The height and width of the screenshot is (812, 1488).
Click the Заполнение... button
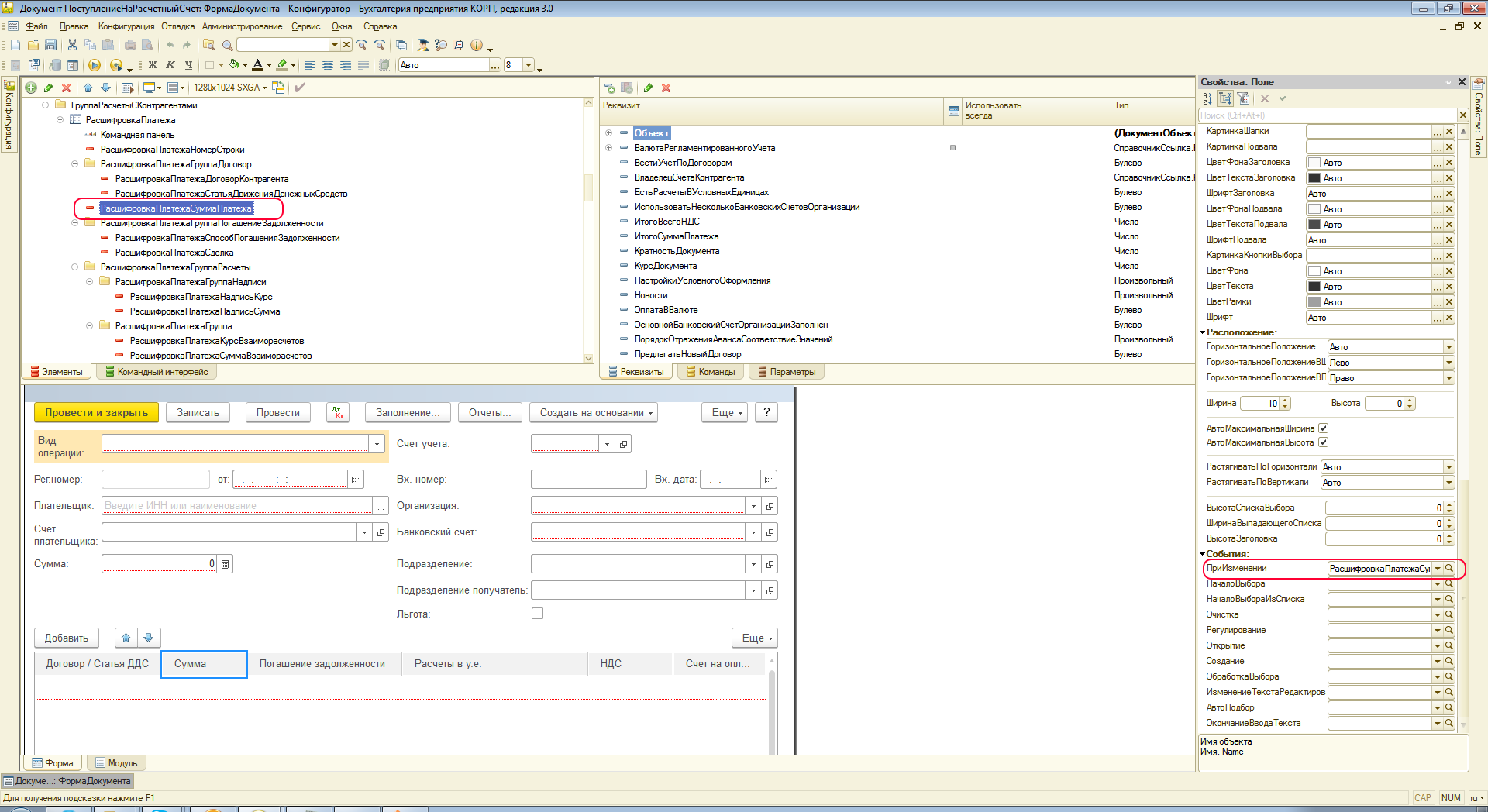[408, 412]
